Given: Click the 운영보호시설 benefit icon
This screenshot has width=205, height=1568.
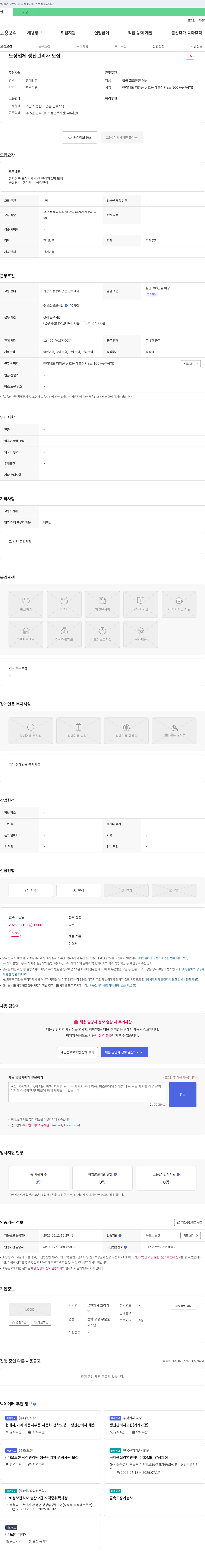Looking at the screenshot, I should (x=102, y=634).
